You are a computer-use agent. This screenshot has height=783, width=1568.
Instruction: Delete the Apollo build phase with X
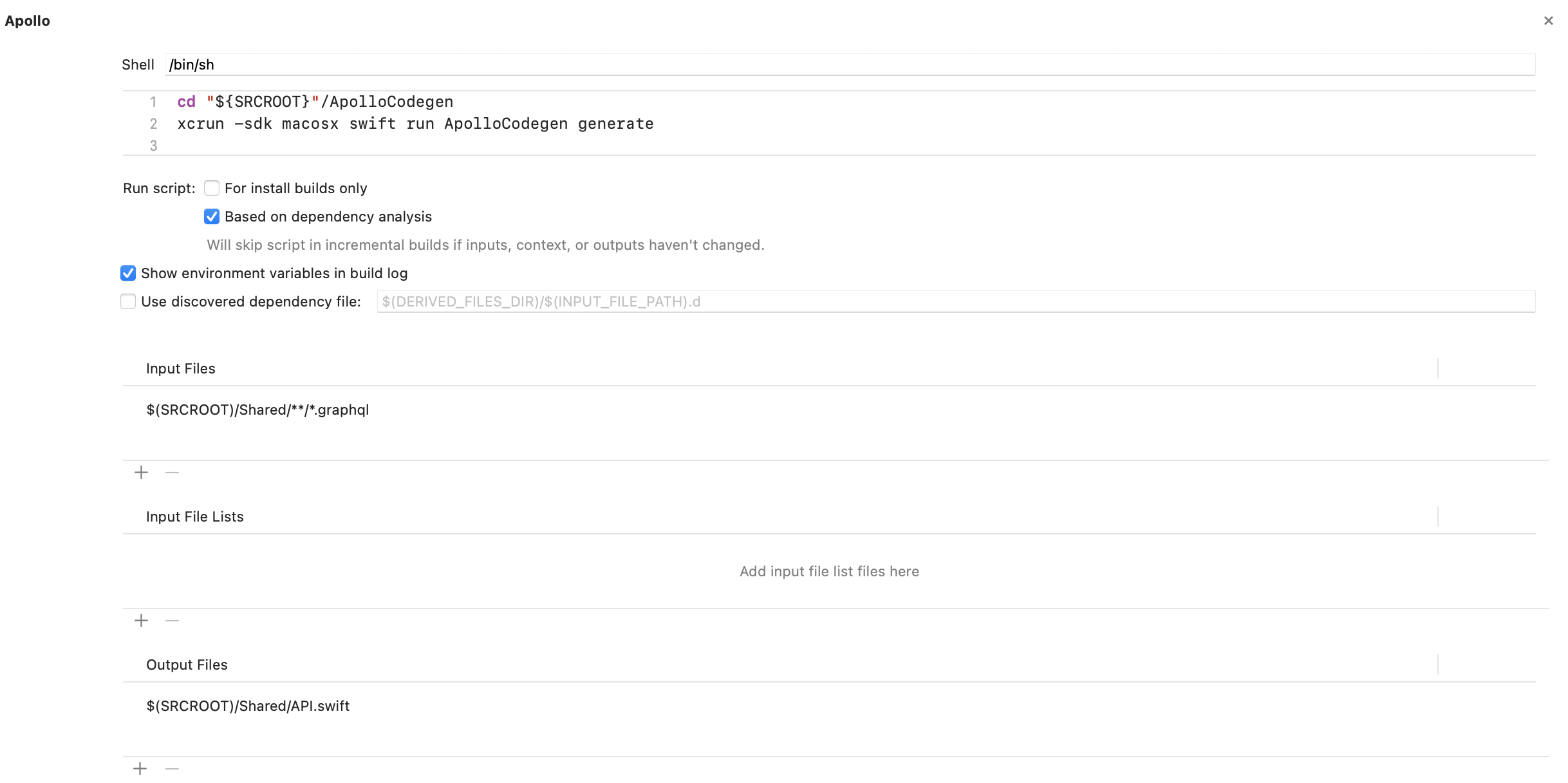(1548, 21)
